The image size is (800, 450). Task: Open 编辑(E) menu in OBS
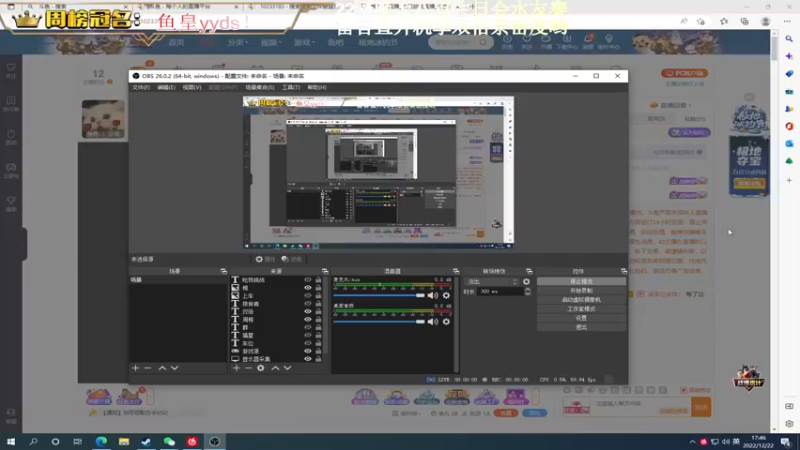click(x=166, y=87)
